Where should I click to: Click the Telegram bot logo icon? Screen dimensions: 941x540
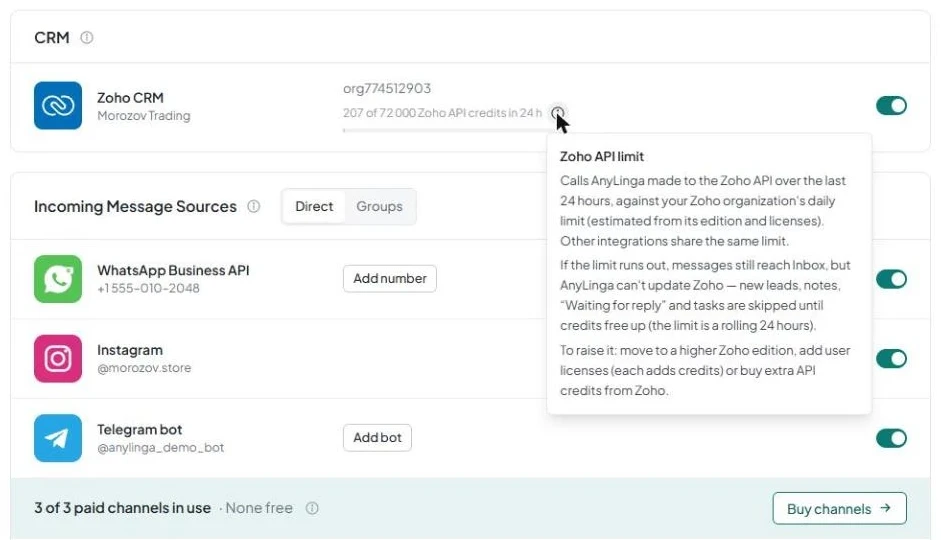(x=58, y=438)
